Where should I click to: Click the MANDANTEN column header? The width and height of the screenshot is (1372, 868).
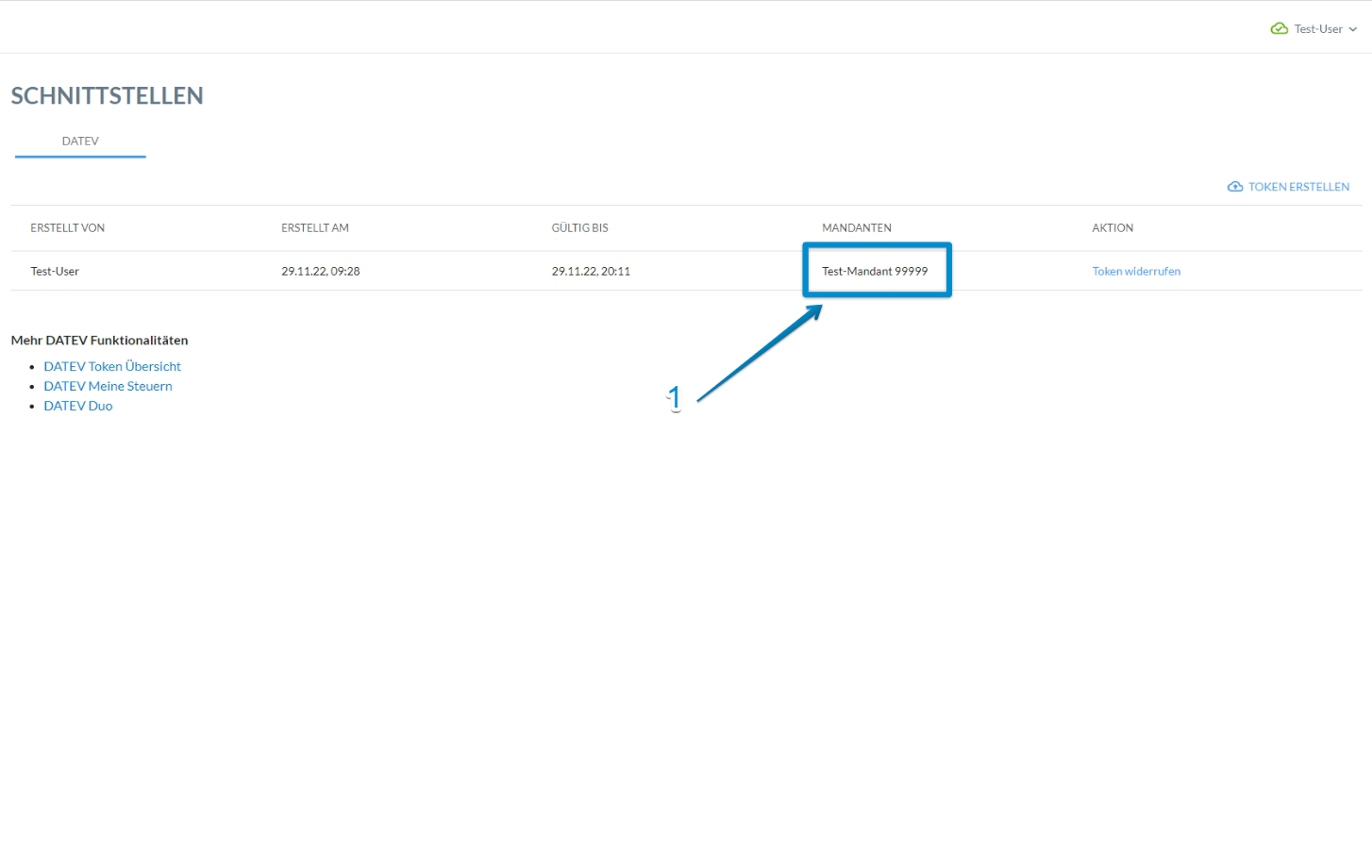pos(857,228)
